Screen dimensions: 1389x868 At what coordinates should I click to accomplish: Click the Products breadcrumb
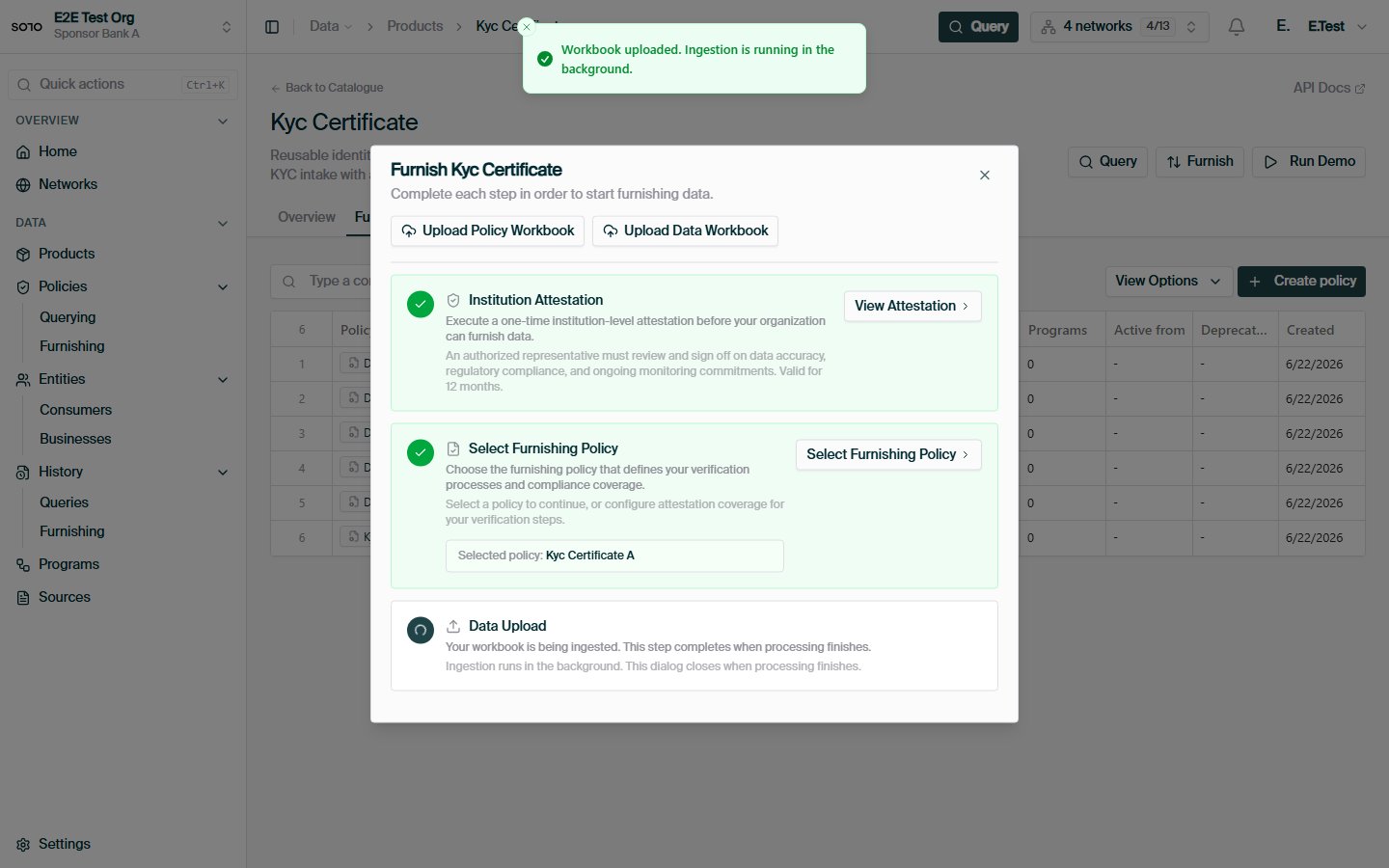415,27
